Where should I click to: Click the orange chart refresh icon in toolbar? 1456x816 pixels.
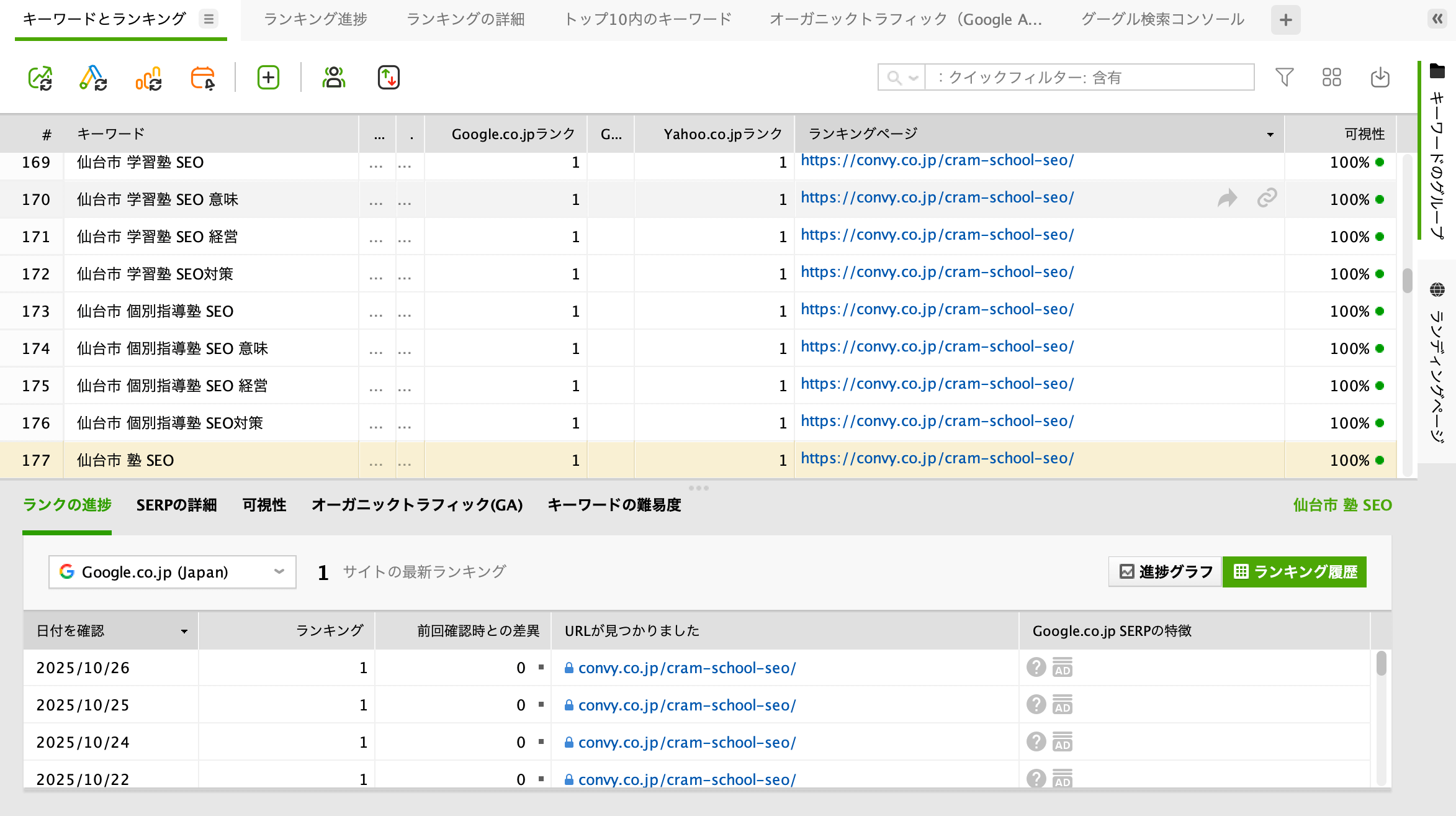click(148, 78)
